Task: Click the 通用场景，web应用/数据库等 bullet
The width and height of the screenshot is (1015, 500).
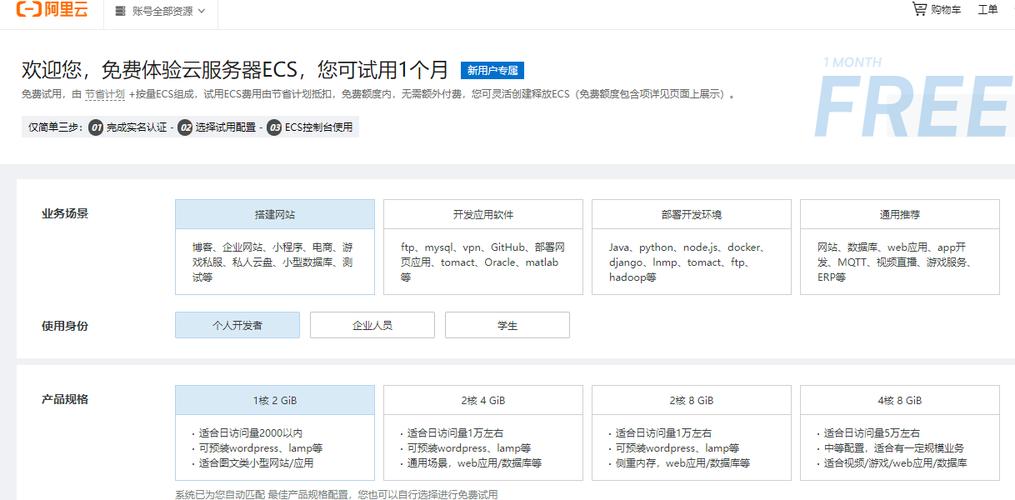Action: pos(474,463)
